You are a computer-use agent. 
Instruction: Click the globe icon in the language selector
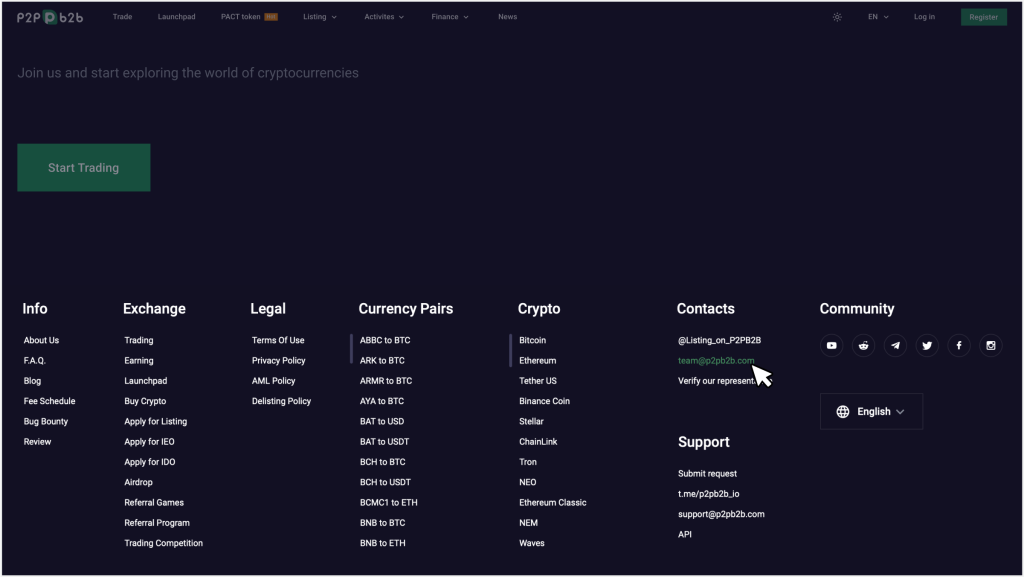point(843,411)
